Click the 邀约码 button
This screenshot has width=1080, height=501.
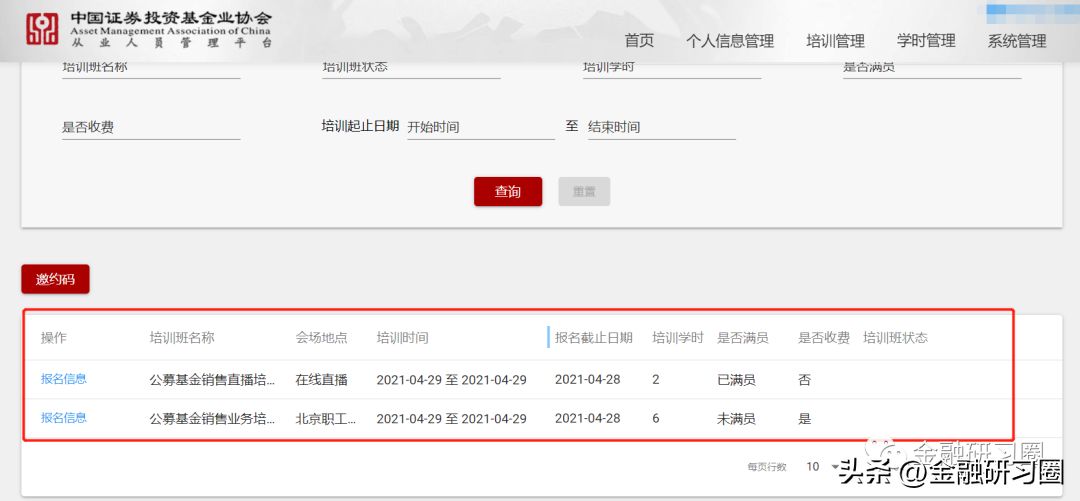tap(55, 279)
